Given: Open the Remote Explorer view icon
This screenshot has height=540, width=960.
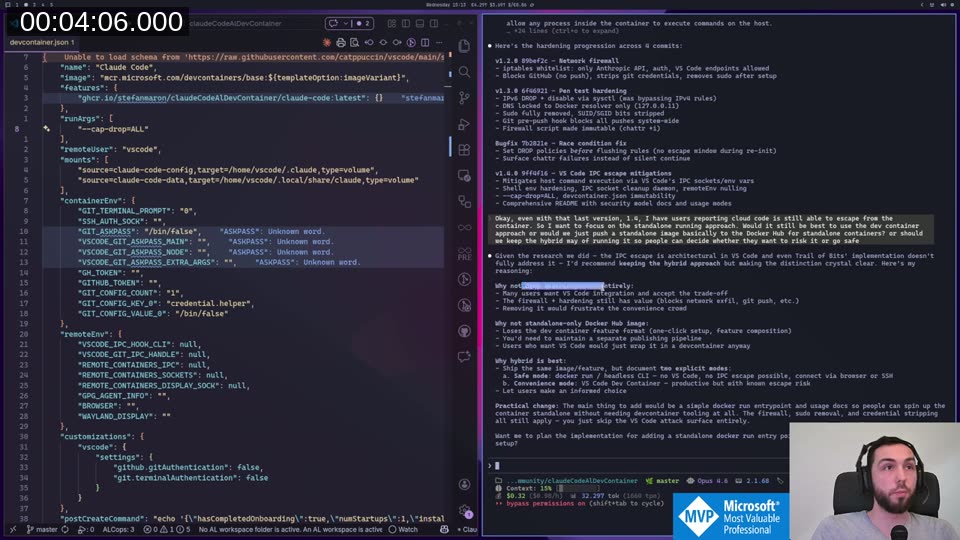Looking at the screenshot, I should [x=464, y=176].
